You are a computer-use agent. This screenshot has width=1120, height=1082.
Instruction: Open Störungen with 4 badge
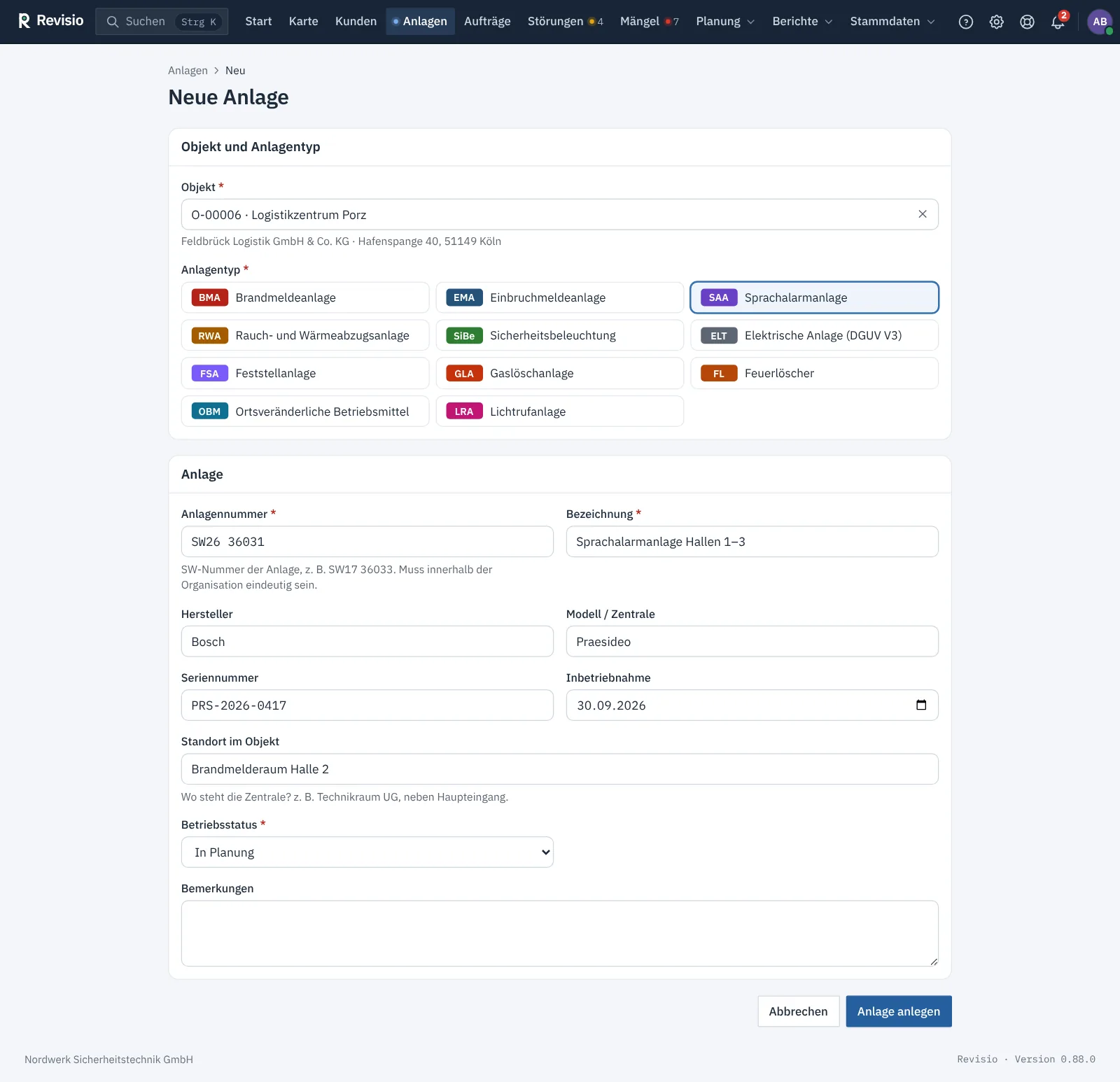coord(565,22)
